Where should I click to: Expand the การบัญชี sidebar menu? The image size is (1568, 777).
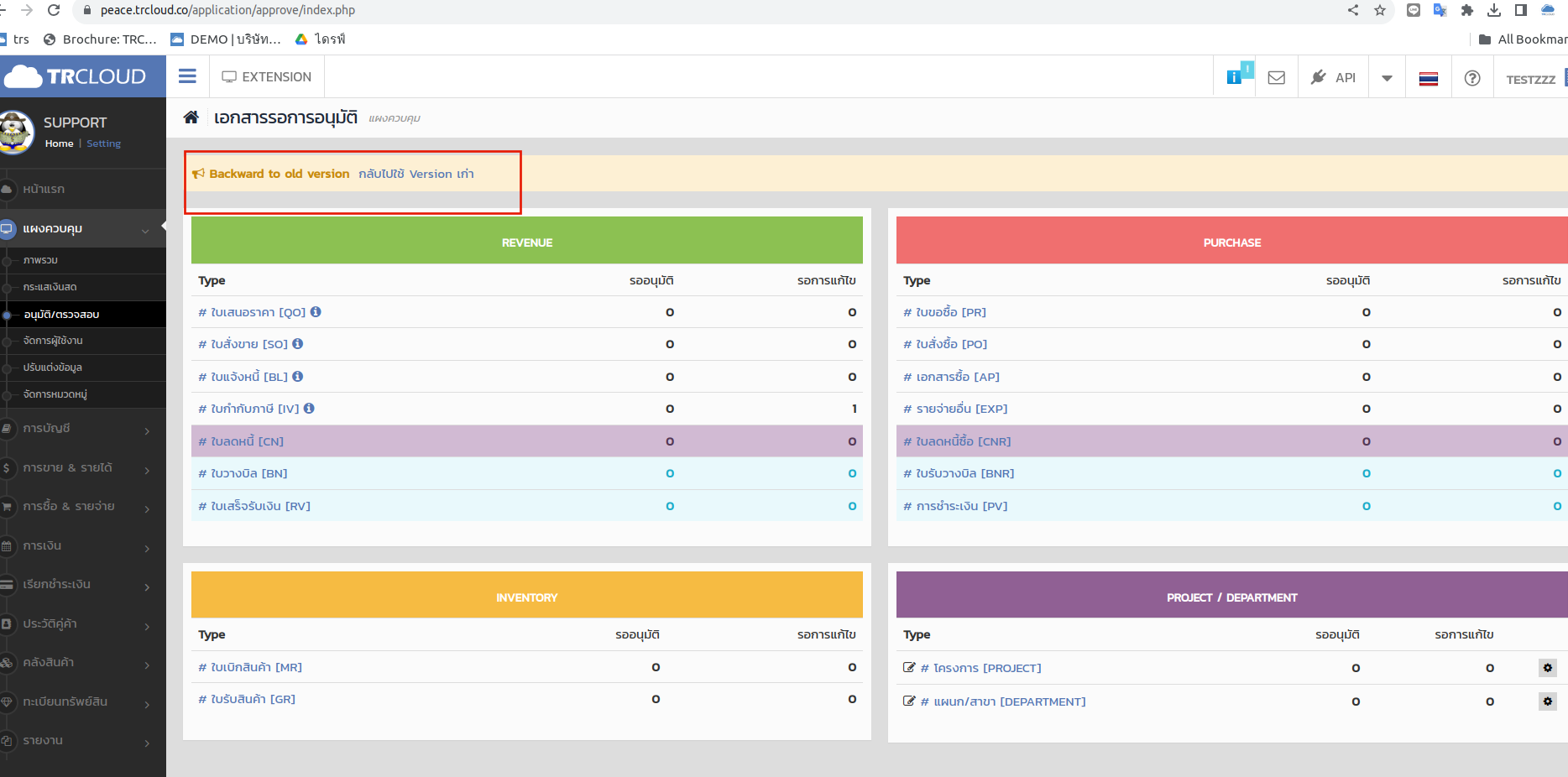click(83, 428)
